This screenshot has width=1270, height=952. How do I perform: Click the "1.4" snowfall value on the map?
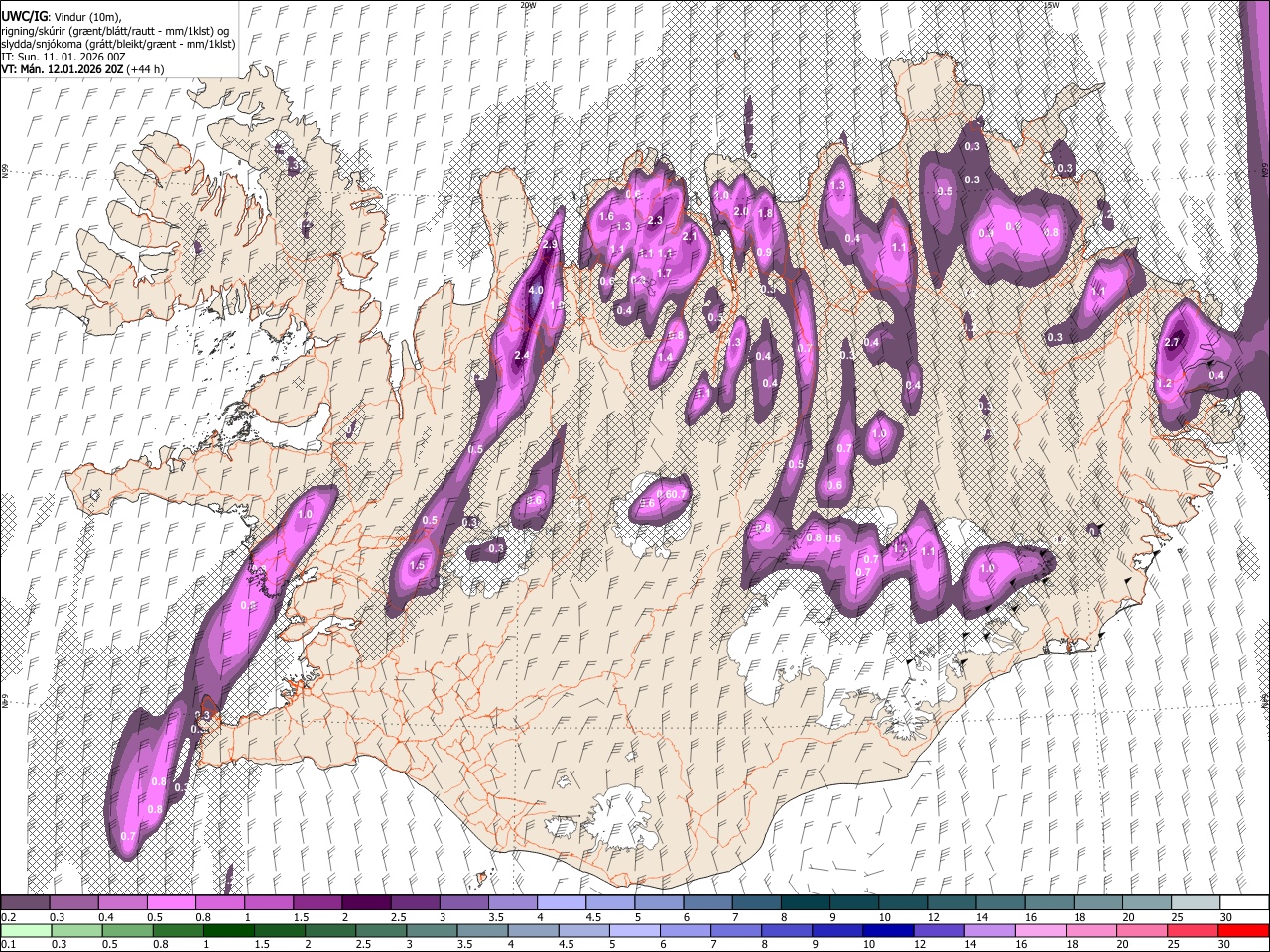666,358
